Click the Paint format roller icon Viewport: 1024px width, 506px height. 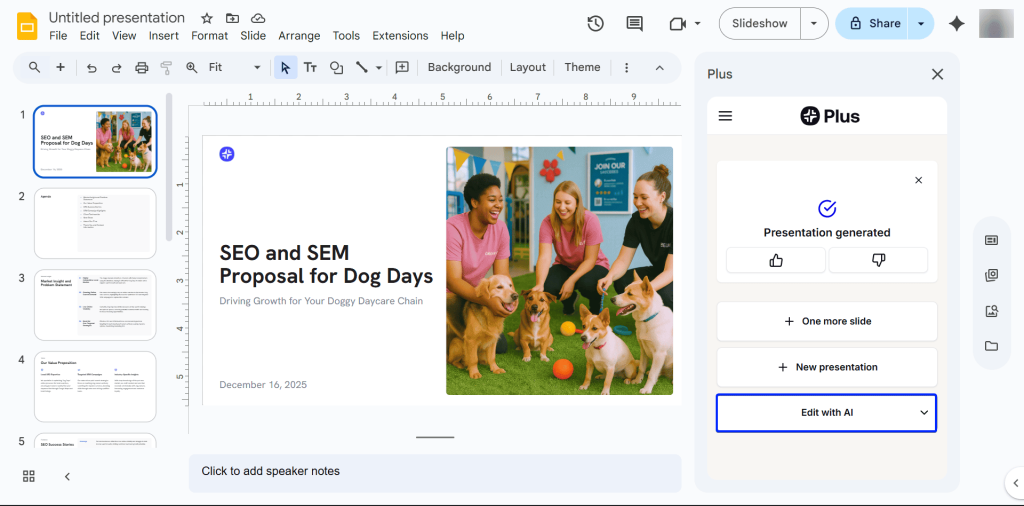pos(166,68)
